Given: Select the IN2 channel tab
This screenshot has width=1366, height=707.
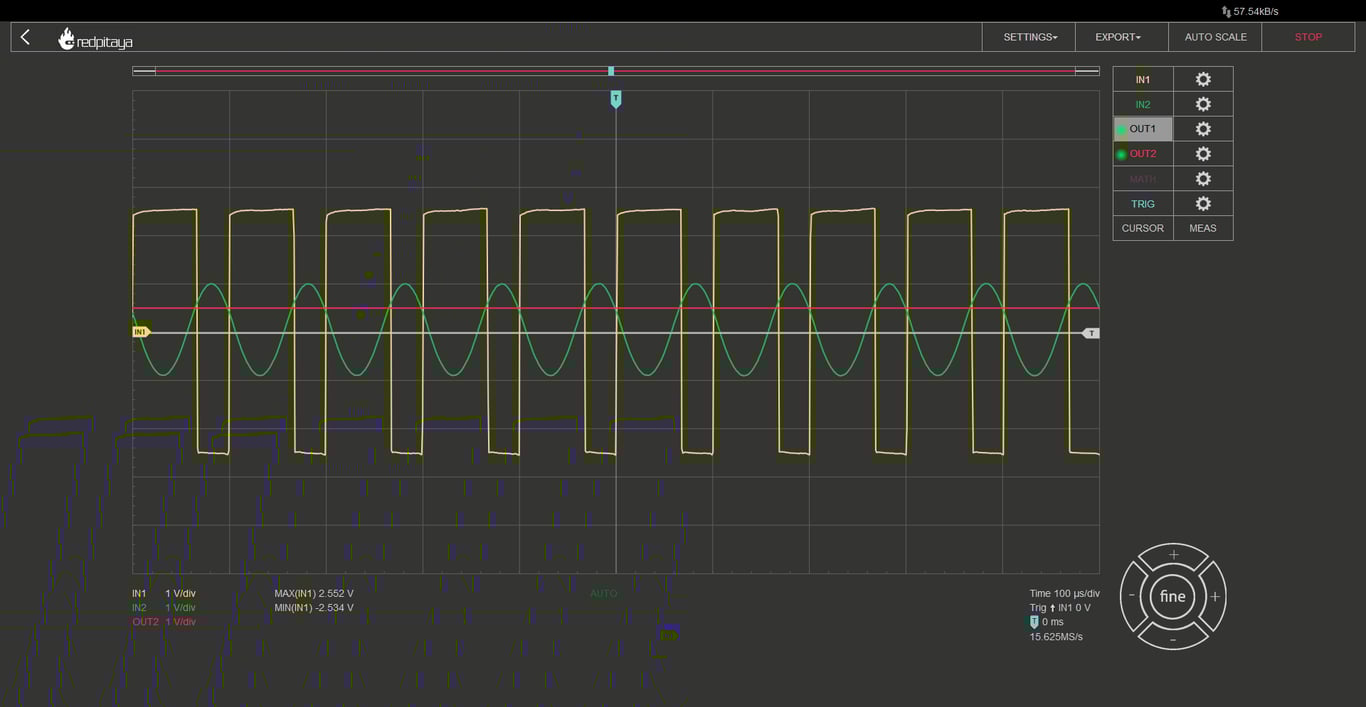Looking at the screenshot, I should click(1143, 104).
